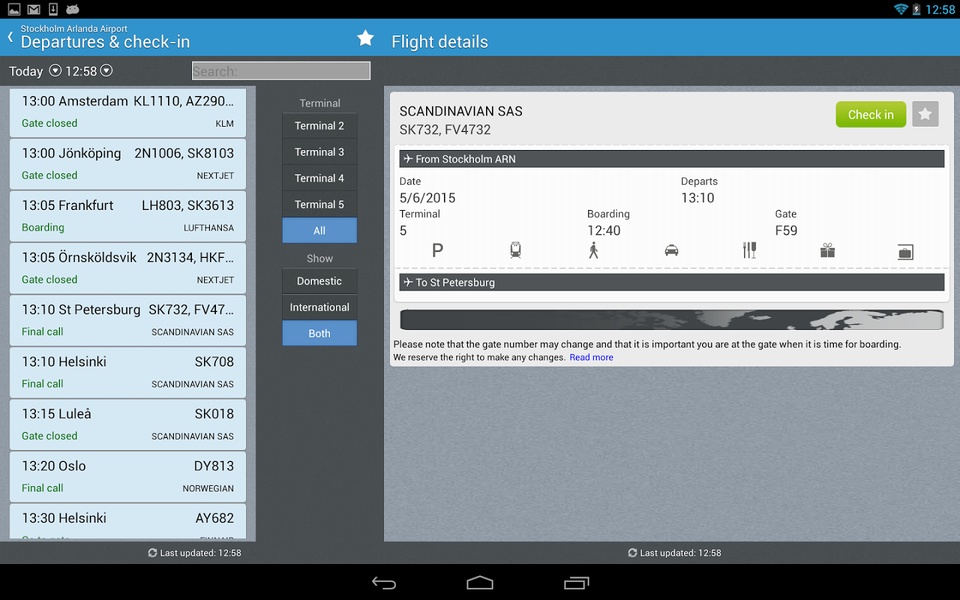Select the 13:15 Luleå flight
This screenshot has height=600, width=960.
[x=128, y=424]
